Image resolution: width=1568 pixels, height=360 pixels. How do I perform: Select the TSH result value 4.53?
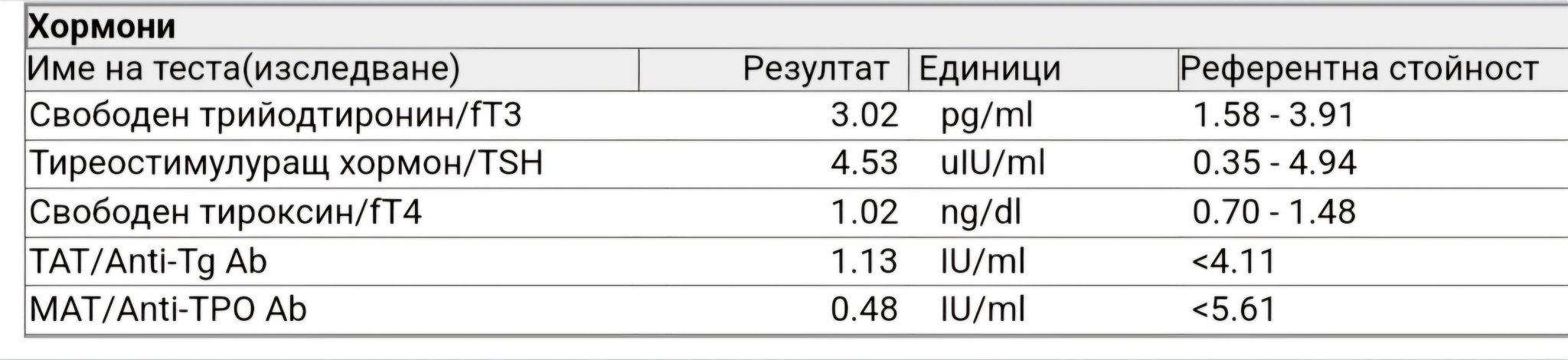pos(864,163)
